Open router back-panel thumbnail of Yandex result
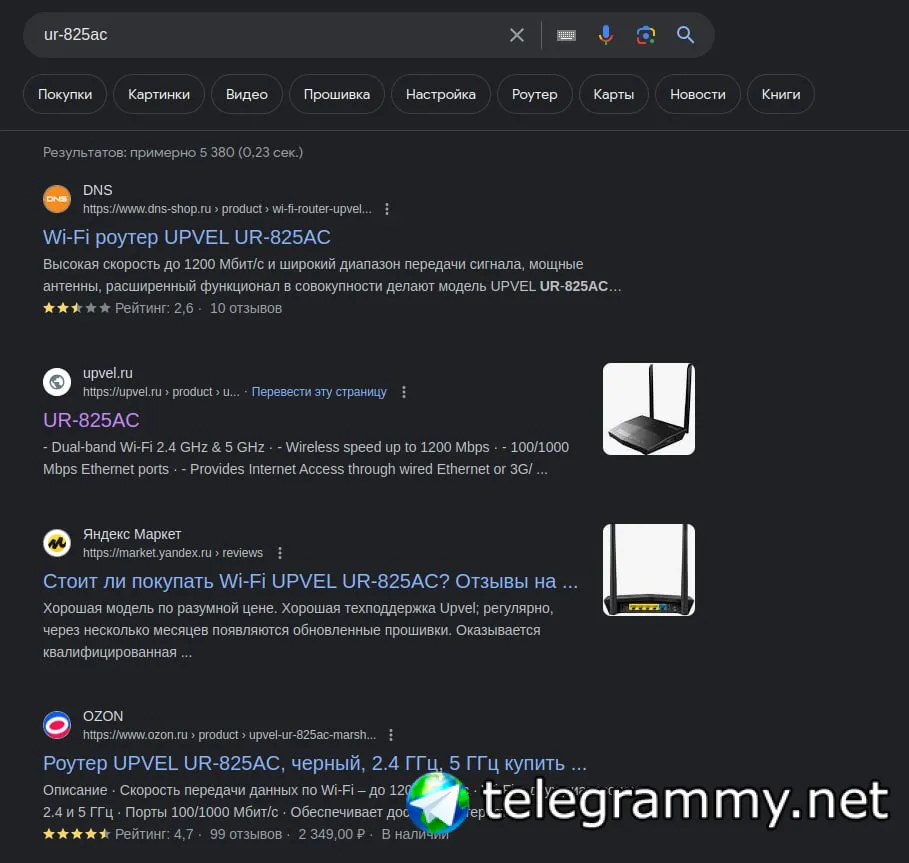Image resolution: width=909 pixels, height=863 pixels. coord(649,570)
